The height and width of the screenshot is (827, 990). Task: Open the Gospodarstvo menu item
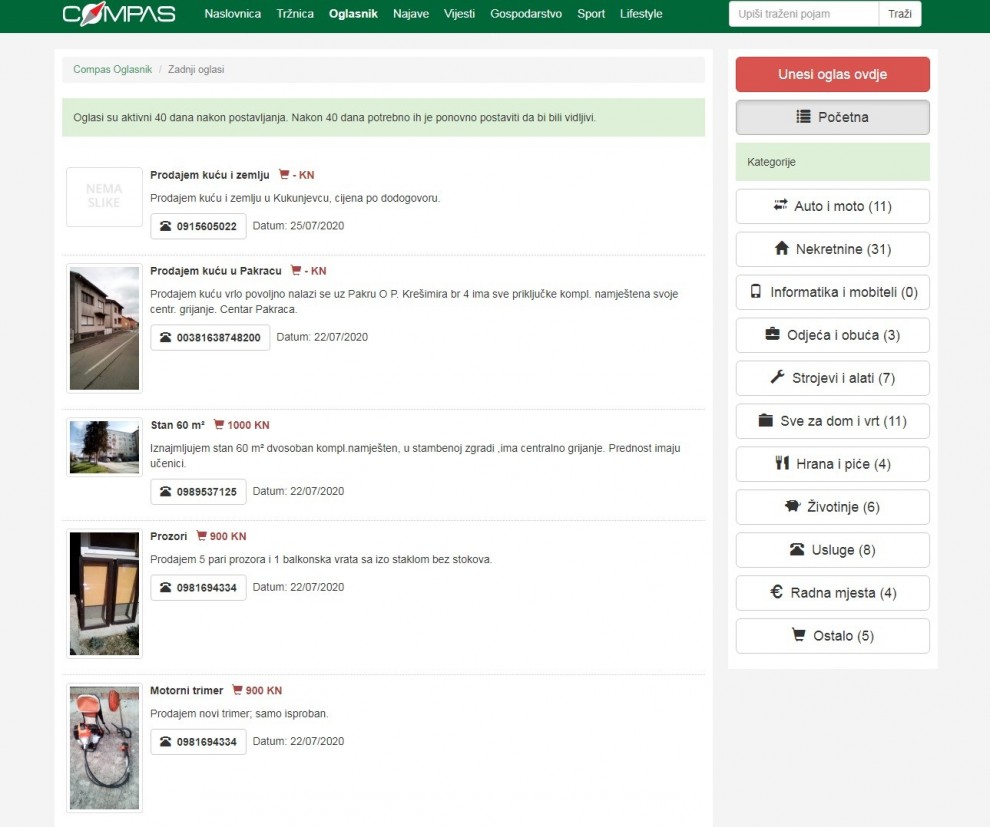pyautogui.click(x=526, y=14)
